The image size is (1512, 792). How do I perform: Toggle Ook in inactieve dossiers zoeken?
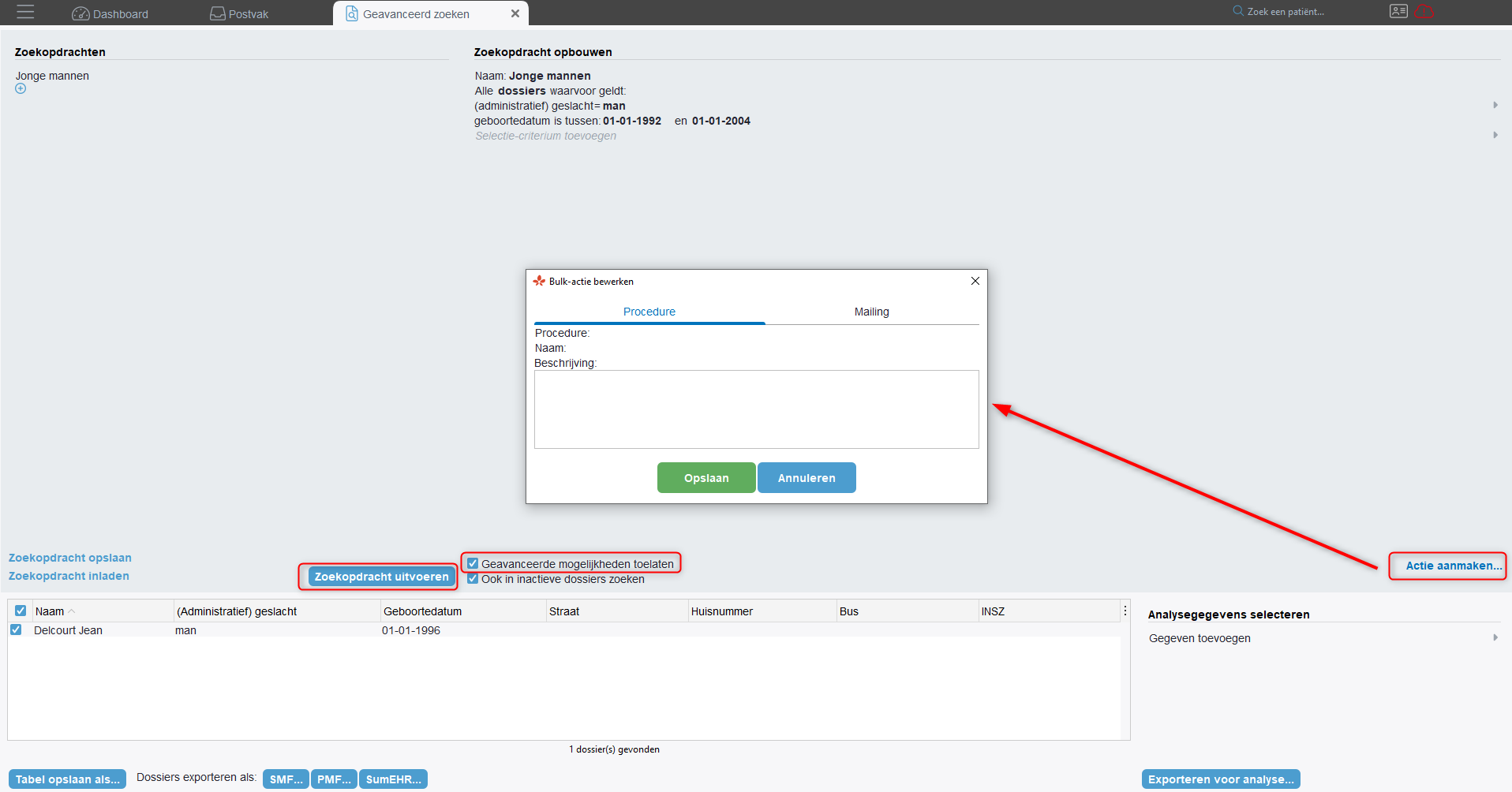point(473,578)
